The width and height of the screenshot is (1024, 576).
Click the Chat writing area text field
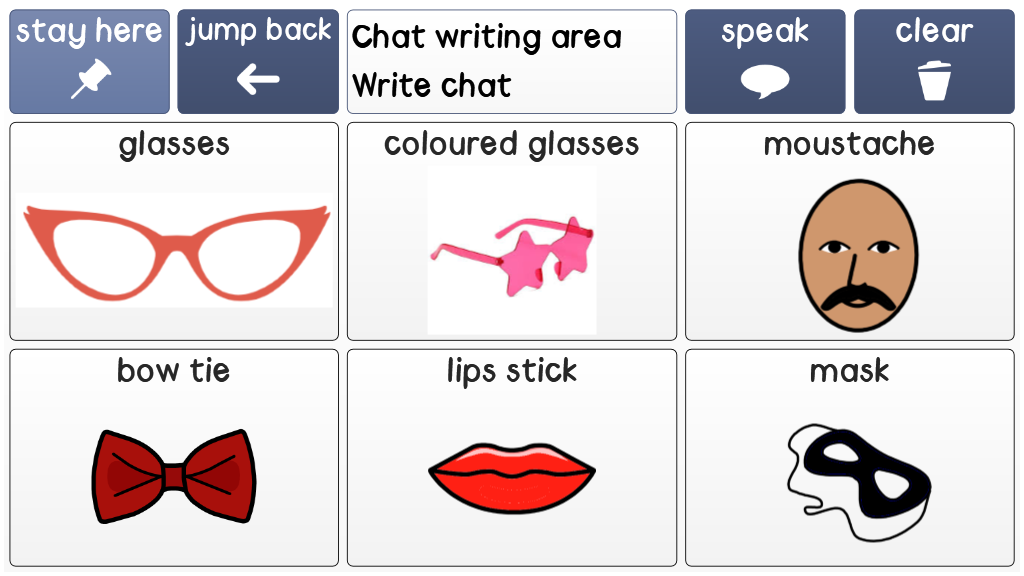tap(512, 62)
